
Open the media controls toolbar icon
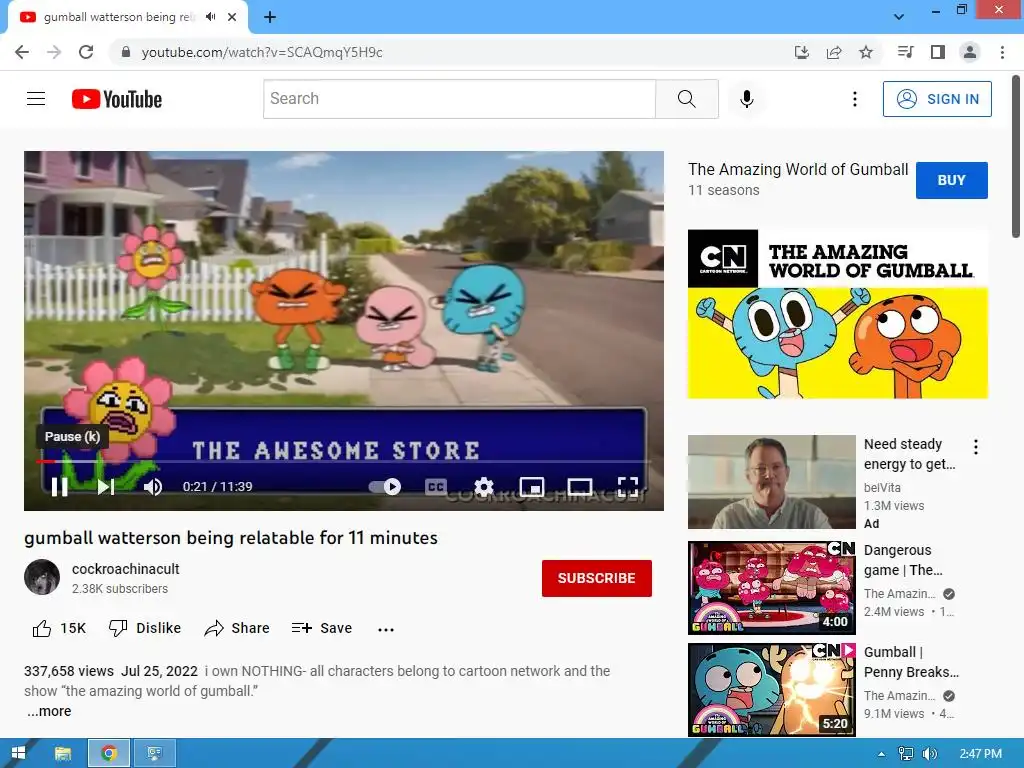pyautogui.click(x=905, y=52)
